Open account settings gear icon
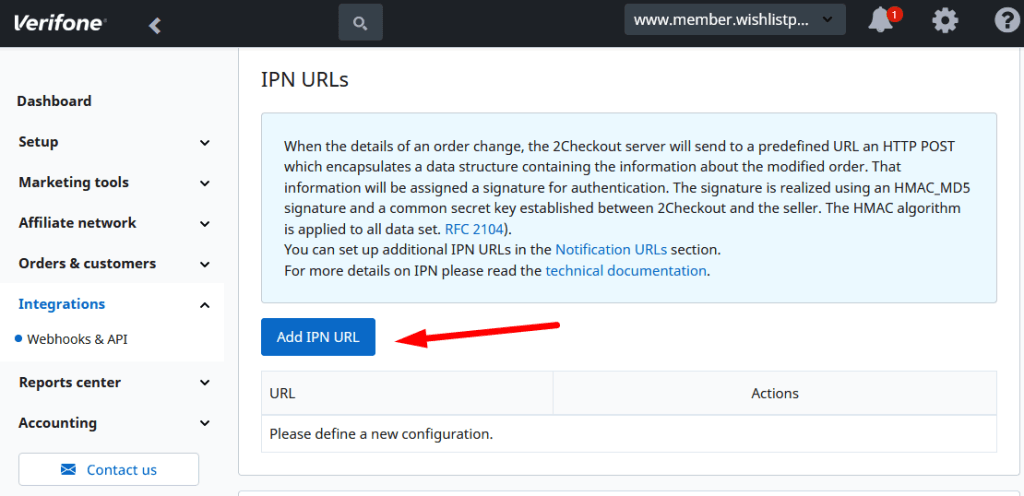 click(x=945, y=22)
